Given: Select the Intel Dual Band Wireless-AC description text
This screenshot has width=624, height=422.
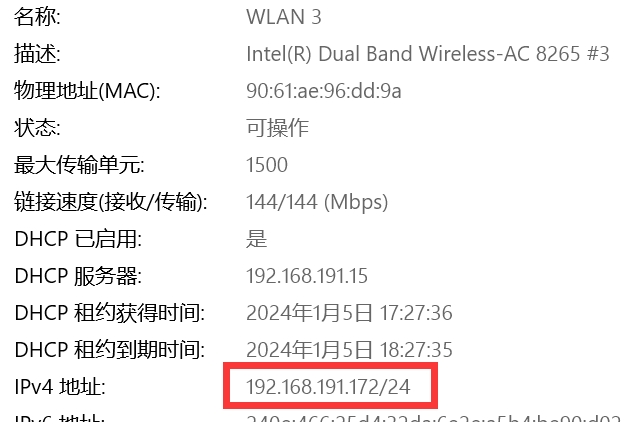Looking at the screenshot, I should (427, 54).
